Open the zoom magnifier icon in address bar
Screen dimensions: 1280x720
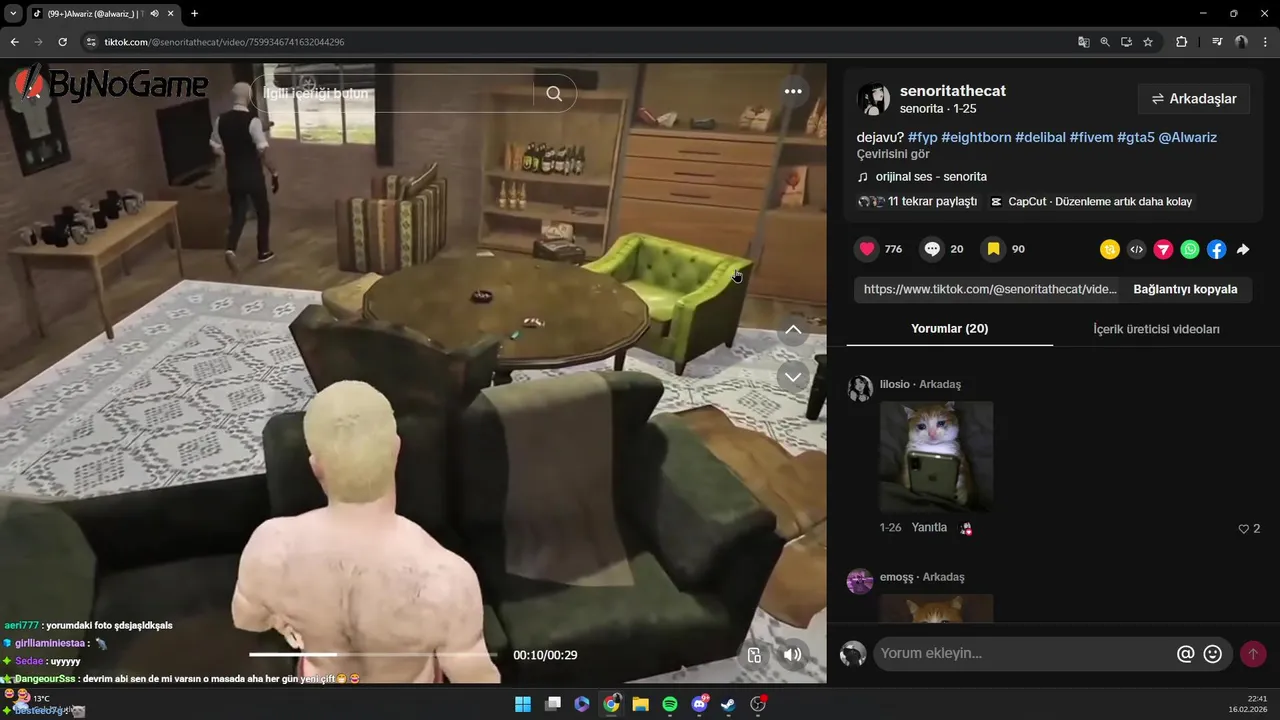coord(1105,42)
